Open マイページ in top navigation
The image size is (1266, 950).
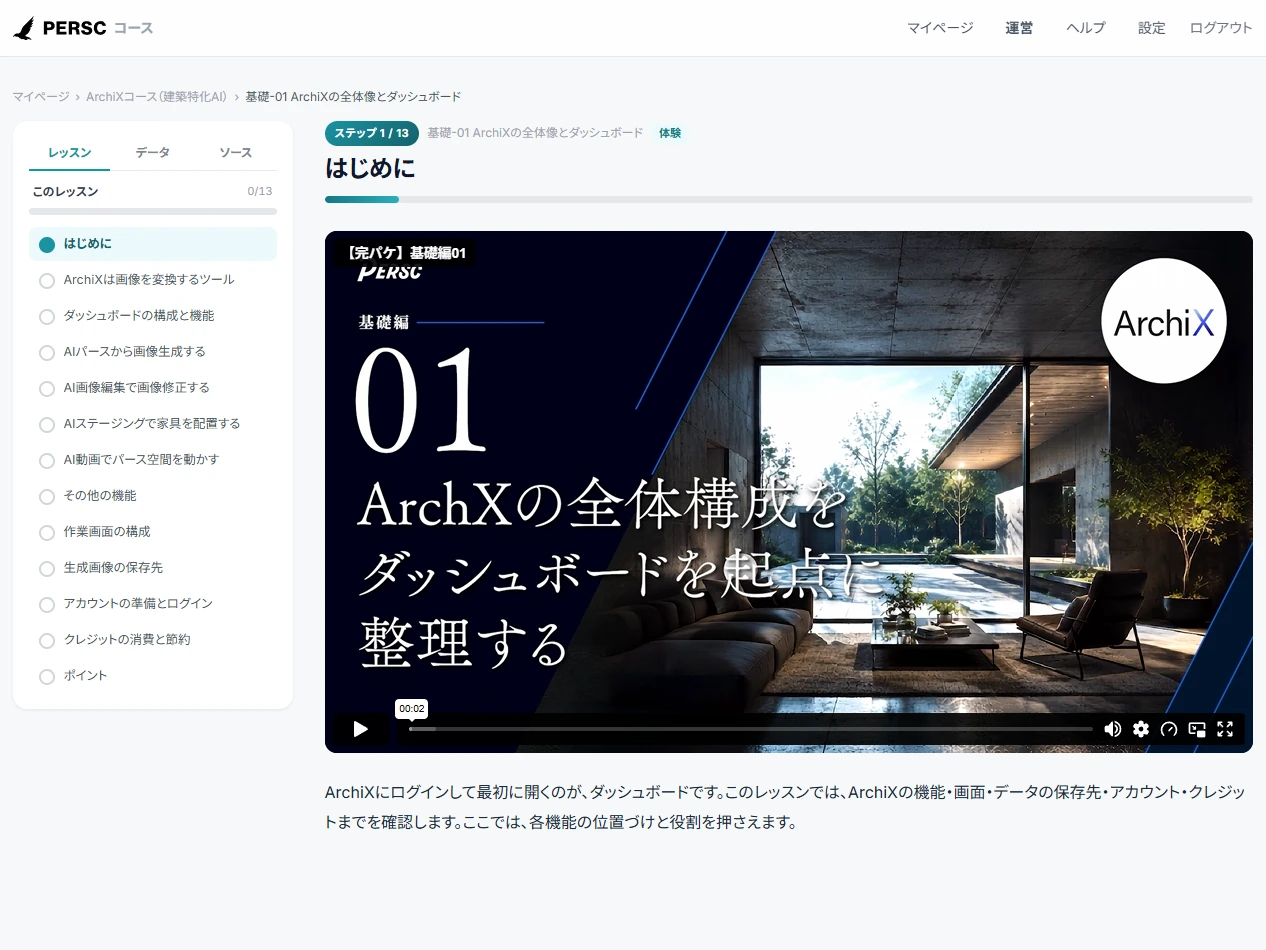pyautogui.click(x=940, y=28)
